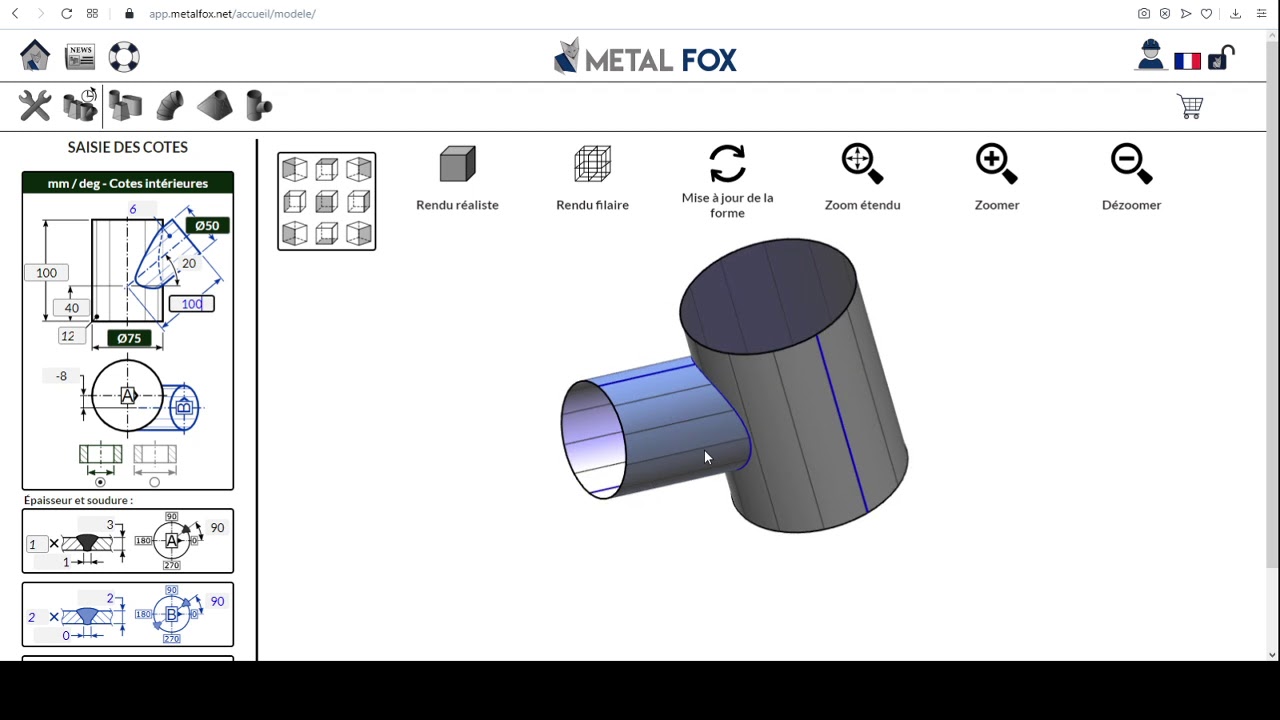Image resolution: width=1280 pixels, height=720 pixels.
Task: Choose bottom-left cube view orientation
Action: [x=294, y=234]
